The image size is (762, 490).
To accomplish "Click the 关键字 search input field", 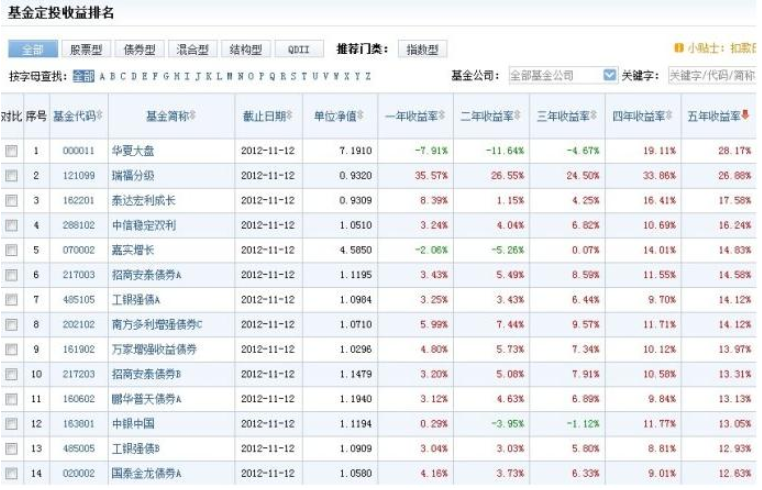I will (712, 75).
